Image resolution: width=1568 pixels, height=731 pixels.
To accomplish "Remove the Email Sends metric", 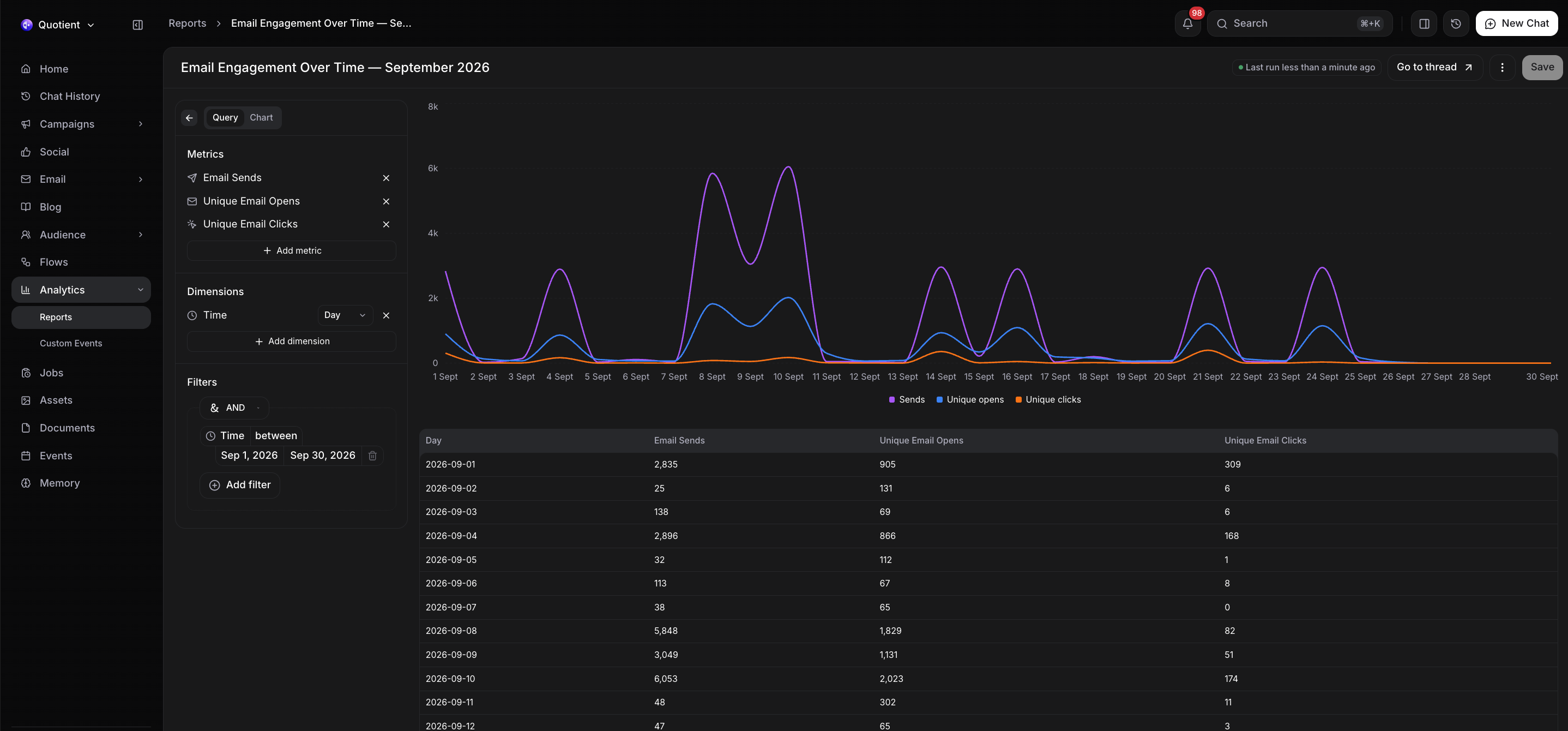I will click(x=386, y=178).
